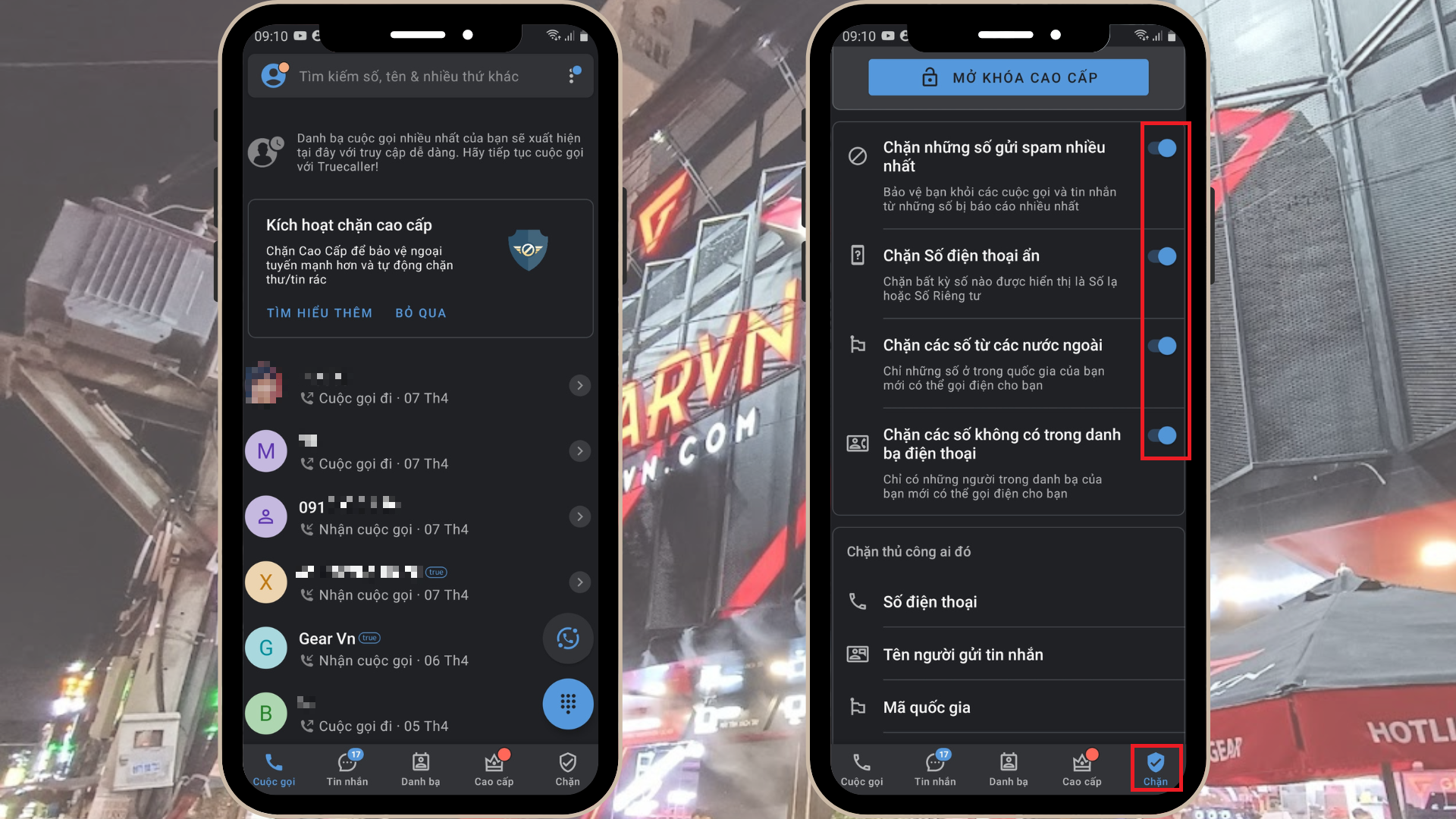
Task: Expand the first blurred call entry
Action: click(x=579, y=386)
